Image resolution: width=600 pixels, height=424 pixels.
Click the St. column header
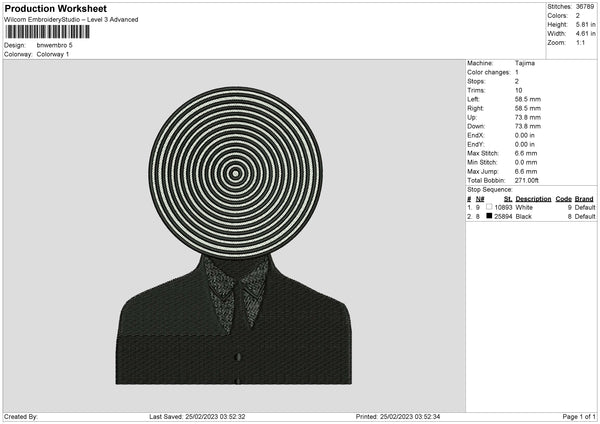pyautogui.click(x=508, y=199)
